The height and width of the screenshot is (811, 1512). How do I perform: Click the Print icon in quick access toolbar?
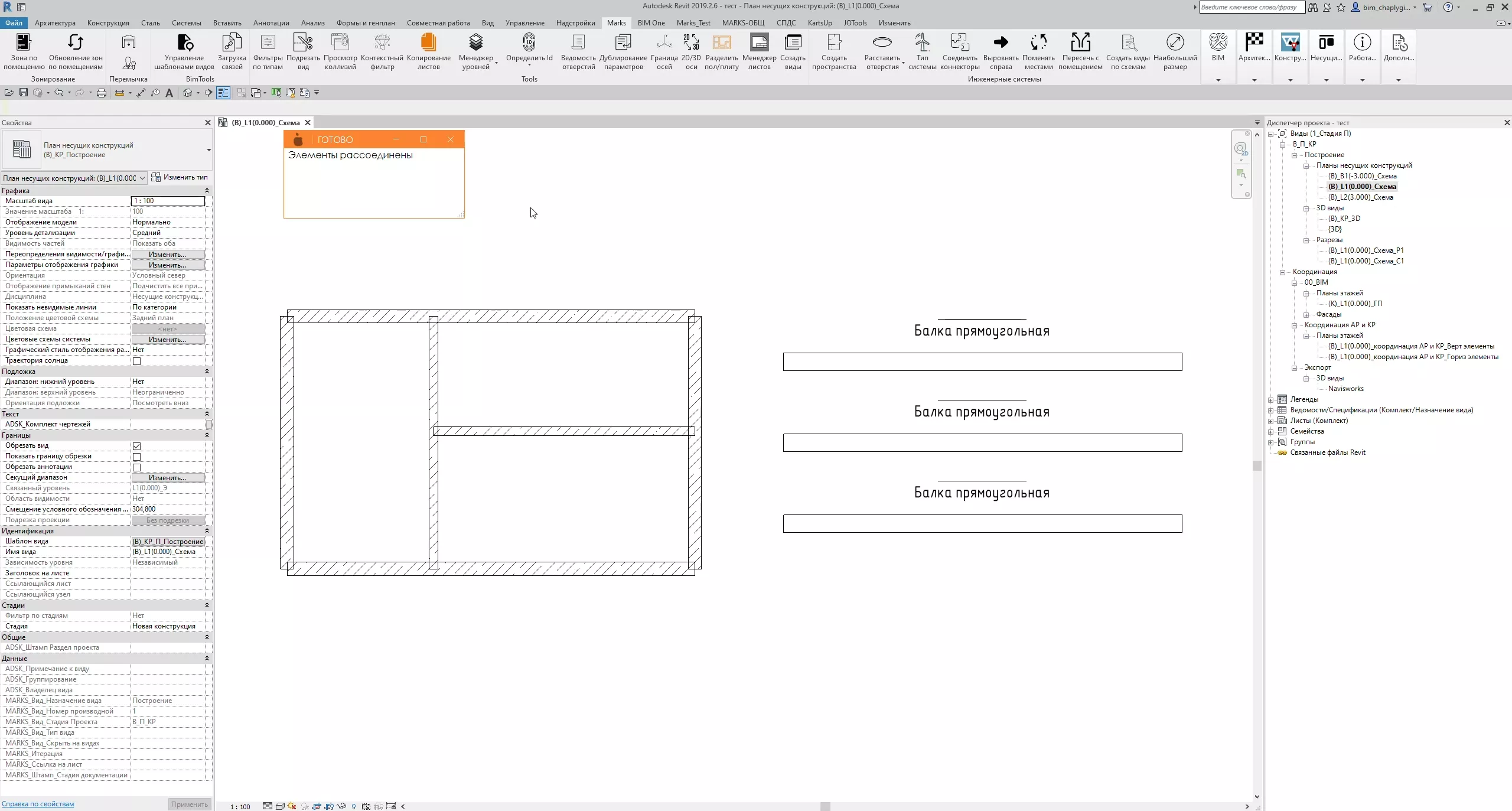102,93
